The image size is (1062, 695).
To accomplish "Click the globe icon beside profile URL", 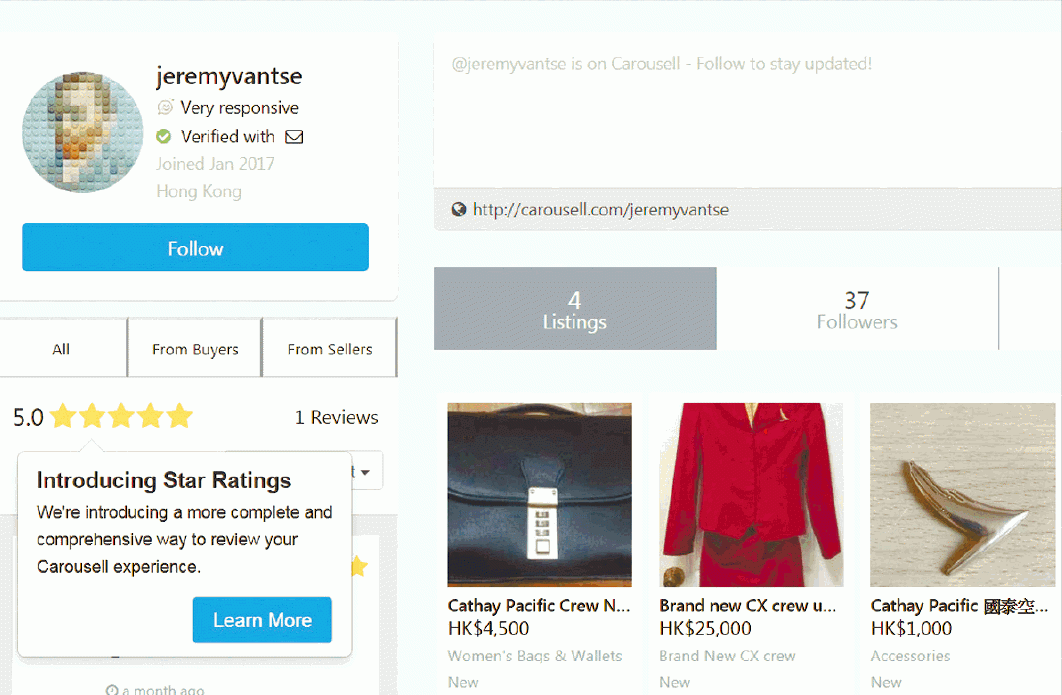I will (459, 209).
